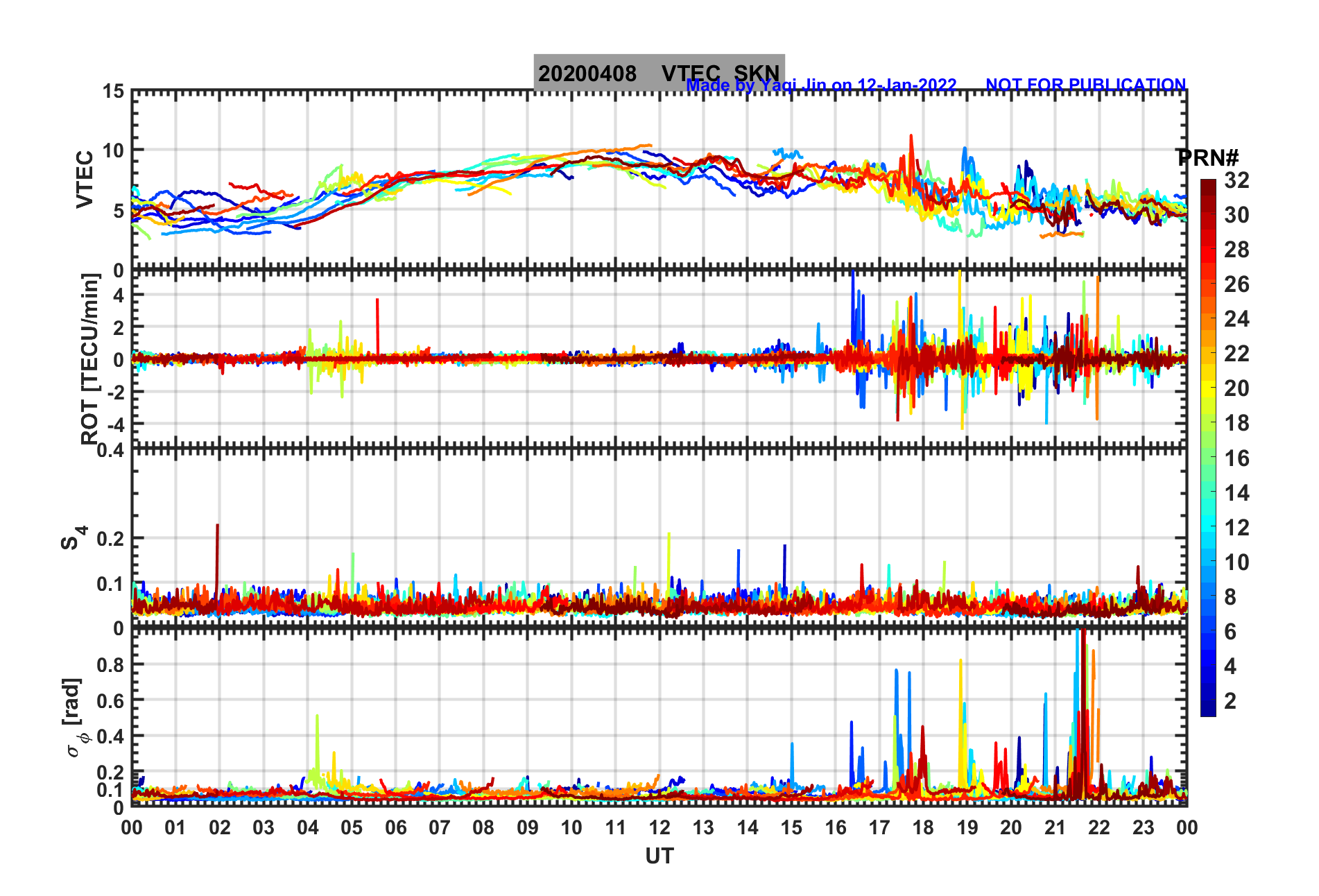Click the "01" hour tick on the UT axis
Image resolution: width=1319 pixels, height=896 pixels.
point(175,827)
